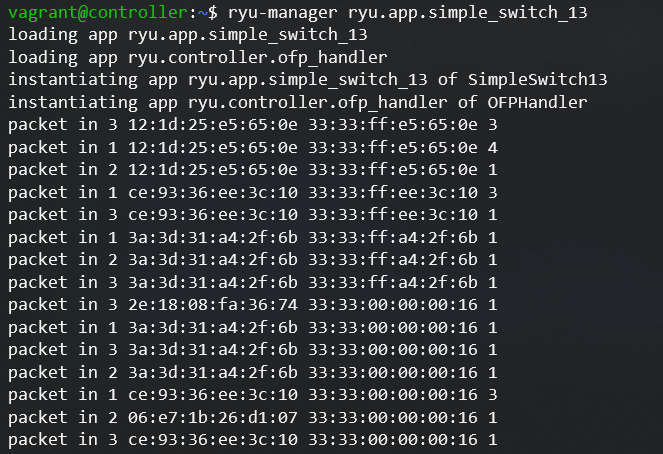Click source MAC ce:93:36:ee:3c:10 in the first 'packet in 1' line
Screen dimensions: 663x454
click(213, 193)
